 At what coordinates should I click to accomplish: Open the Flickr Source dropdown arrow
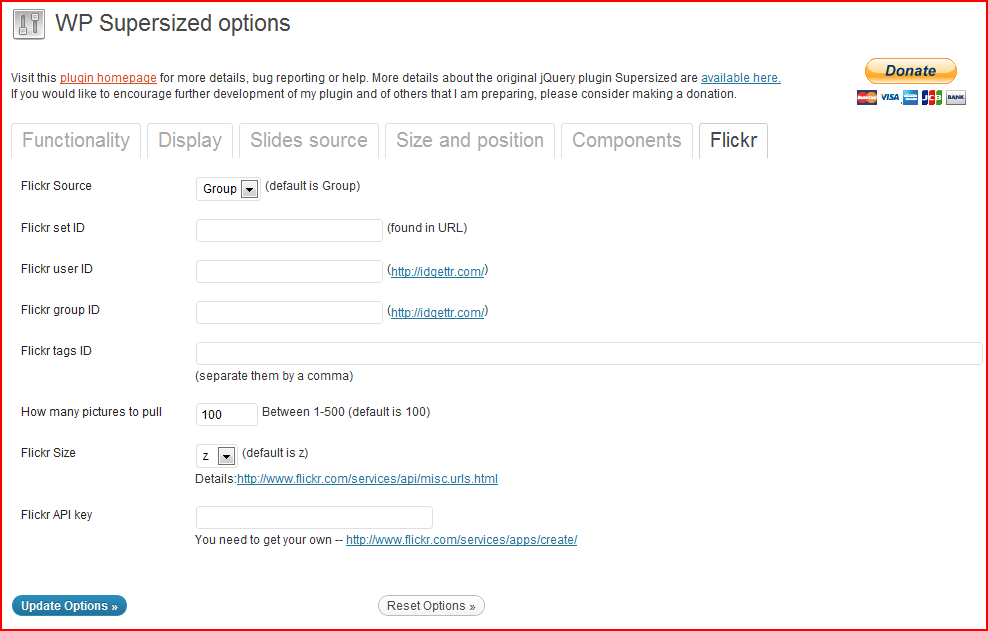coord(250,189)
